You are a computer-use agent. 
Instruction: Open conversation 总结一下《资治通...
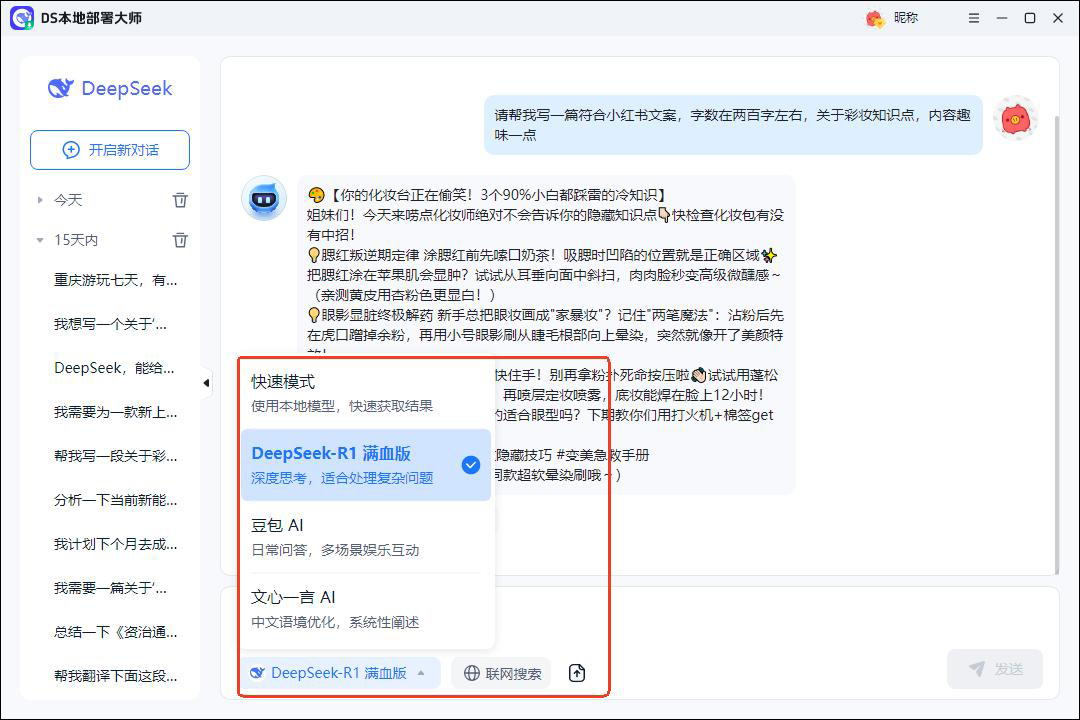point(116,632)
